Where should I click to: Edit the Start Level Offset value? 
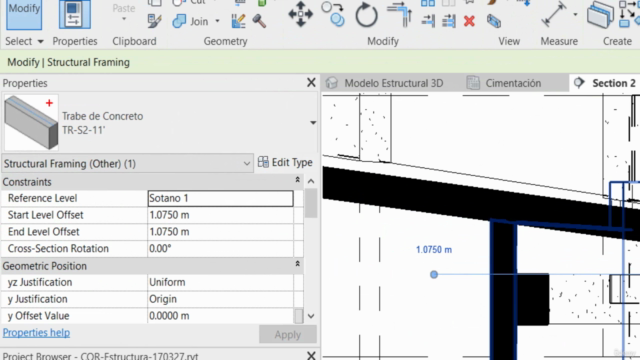click(x=220, y=215)
